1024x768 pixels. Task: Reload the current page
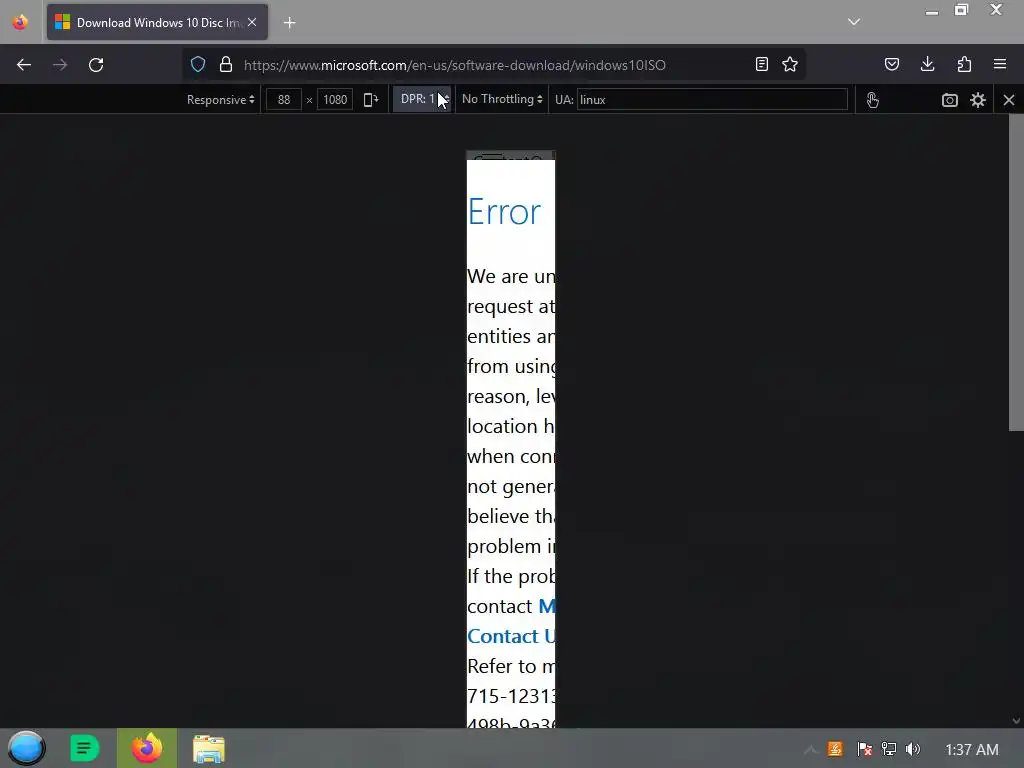[x=96, y=65]
